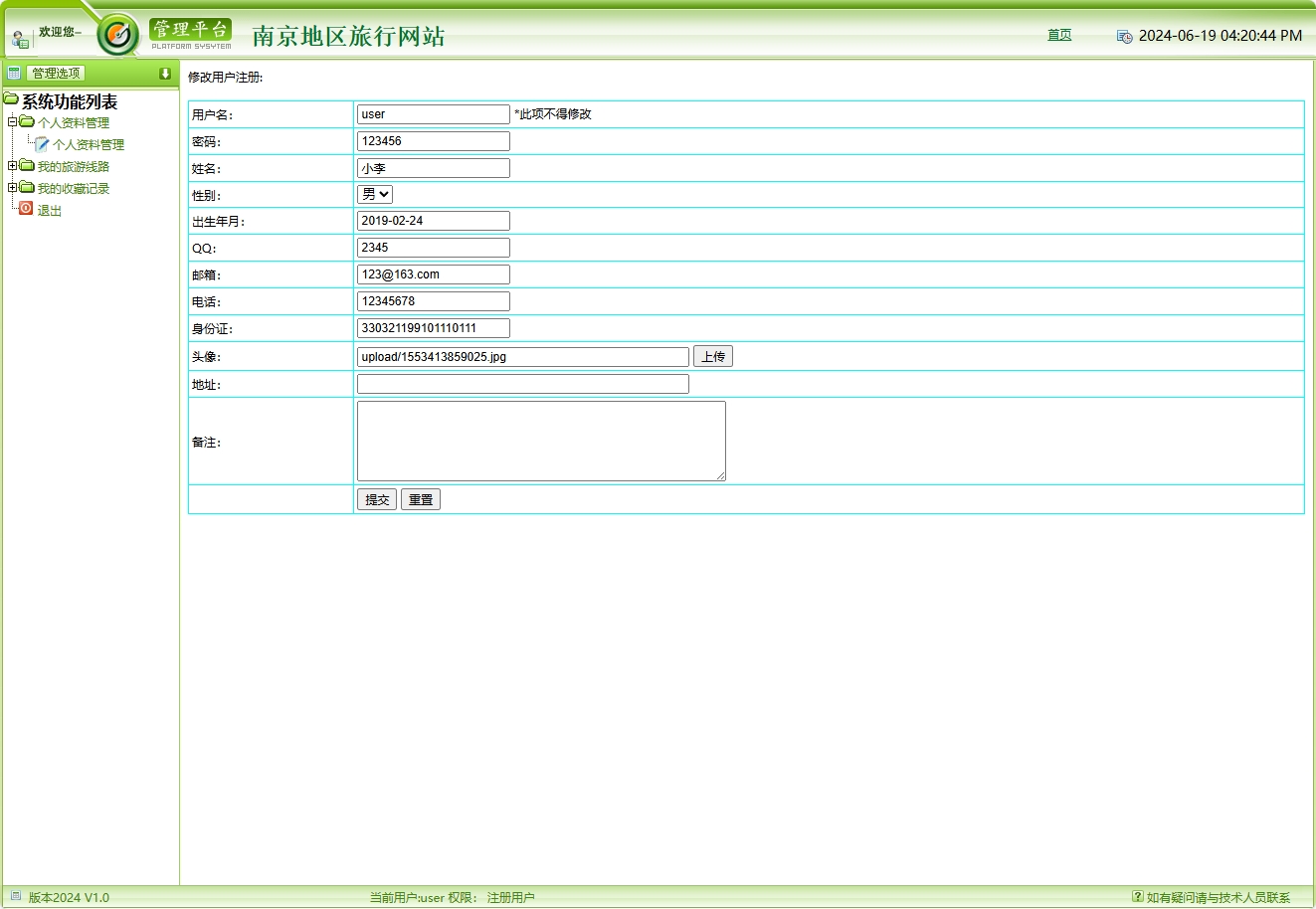This screenshot has width=1316, height=909.
Task: Click the round green platform logo
Action: coord(118,36)
